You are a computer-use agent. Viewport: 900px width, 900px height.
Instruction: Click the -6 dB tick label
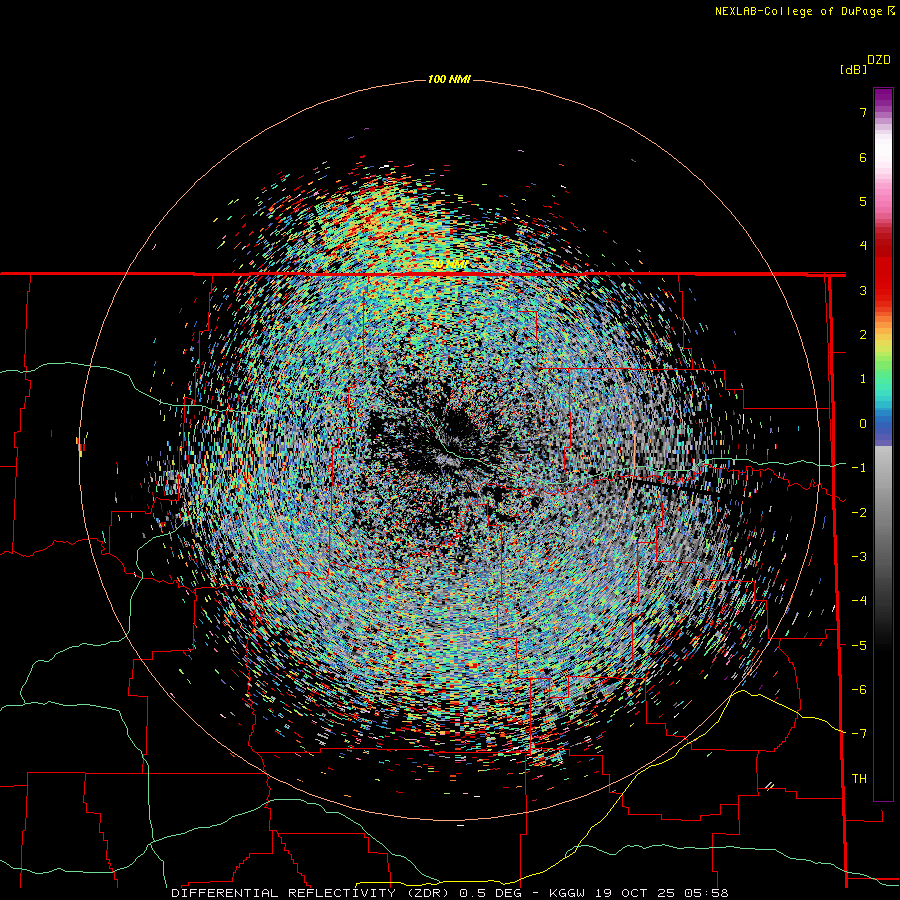click(x=859, y=690)
